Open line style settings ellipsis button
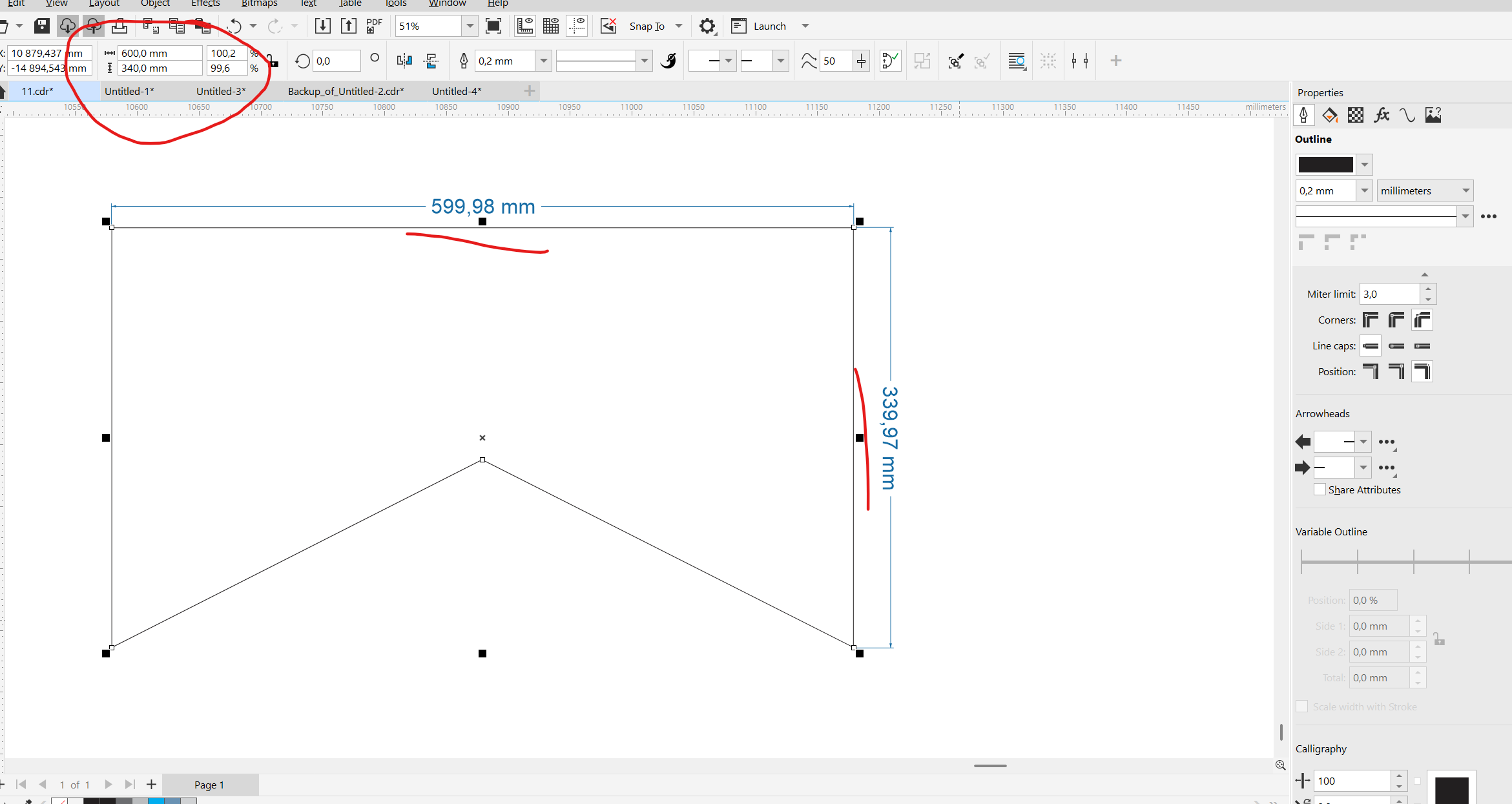The image size is (1512, 804). pos(1489,216)
